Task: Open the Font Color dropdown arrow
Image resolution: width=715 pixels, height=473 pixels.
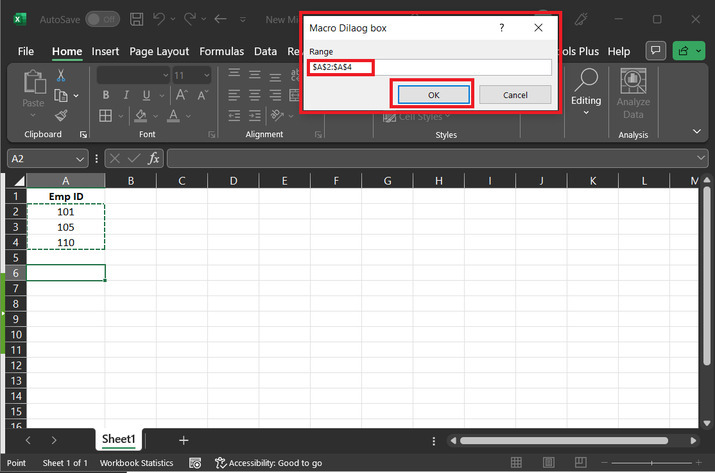Action: click(188, 116)
